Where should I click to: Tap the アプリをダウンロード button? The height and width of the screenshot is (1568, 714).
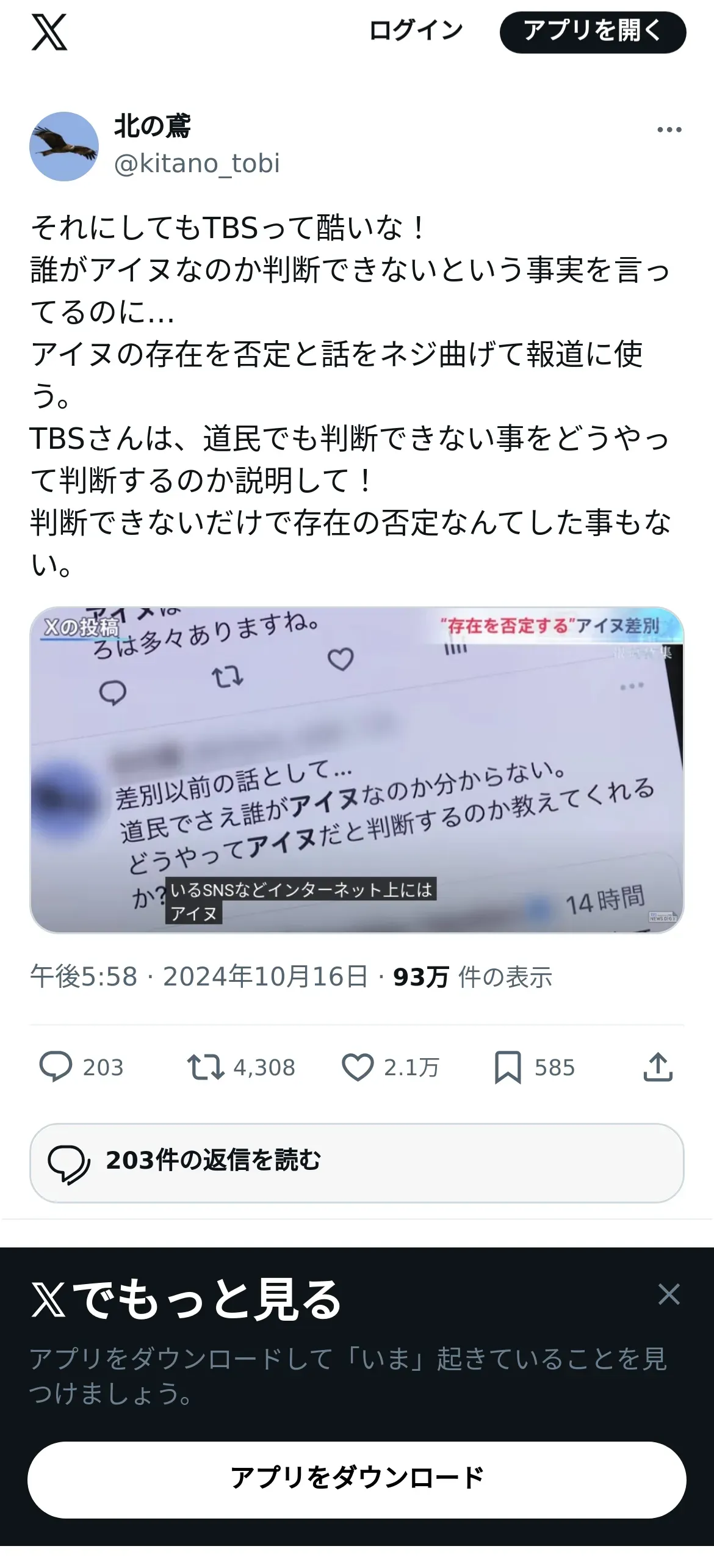[357, 1479]
